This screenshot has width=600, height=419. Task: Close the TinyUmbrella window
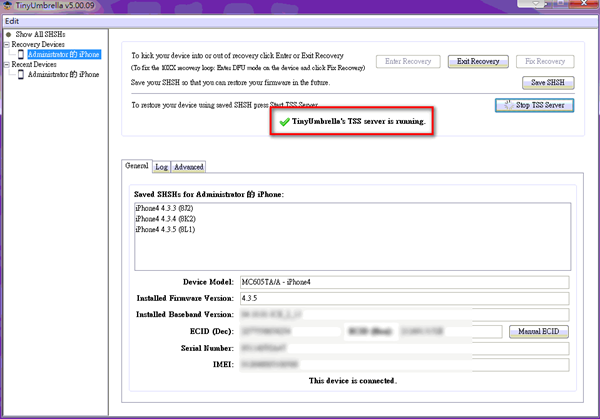tap(584, 3)
